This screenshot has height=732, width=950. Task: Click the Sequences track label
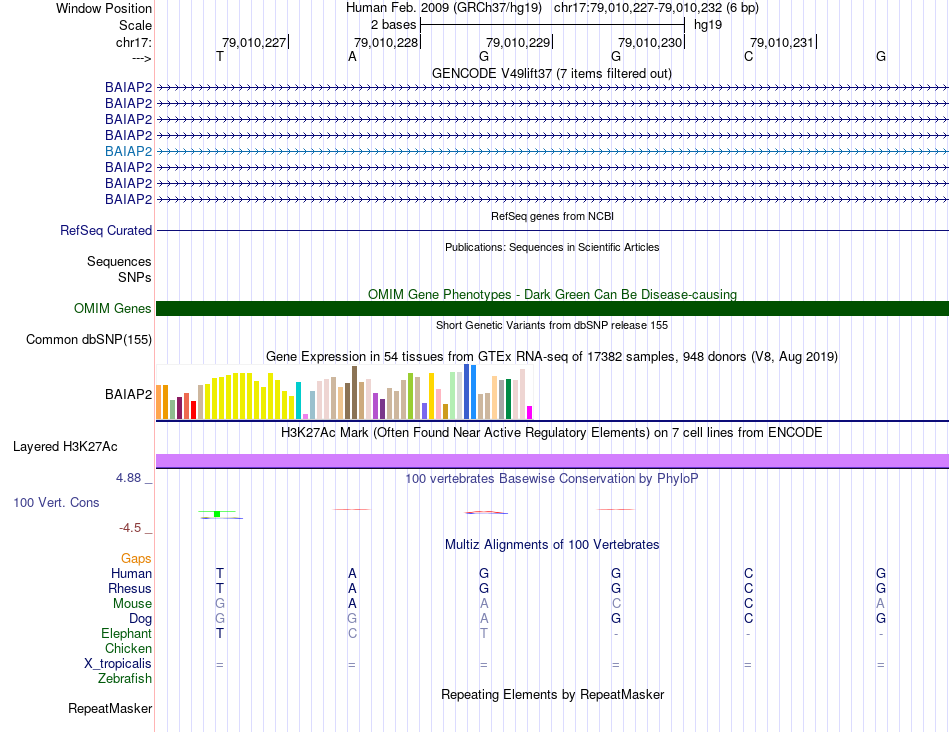pyautogui.click(x=119, y=261)
